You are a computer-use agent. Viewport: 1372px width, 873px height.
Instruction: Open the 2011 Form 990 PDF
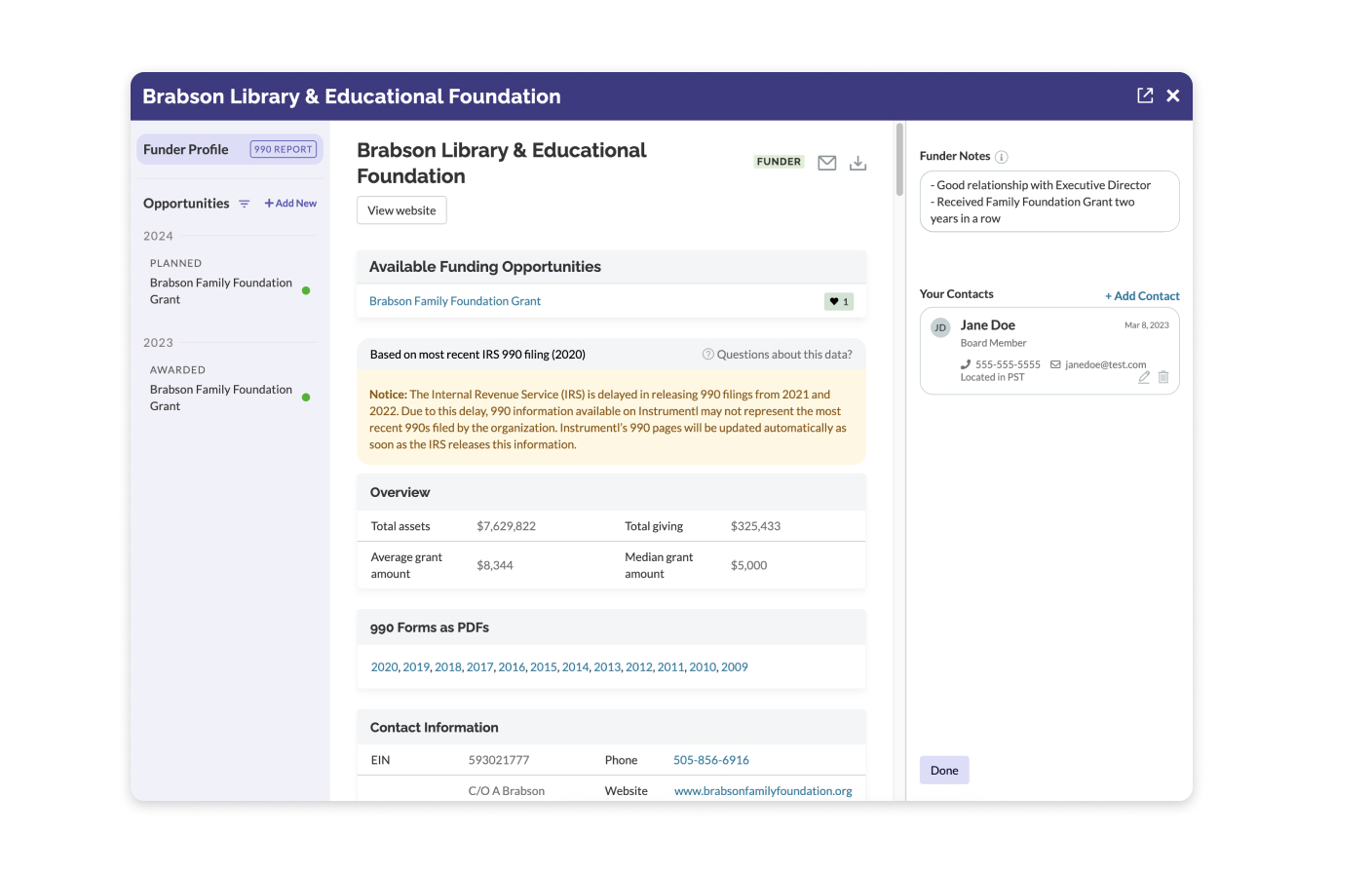(x=670, y=667)
